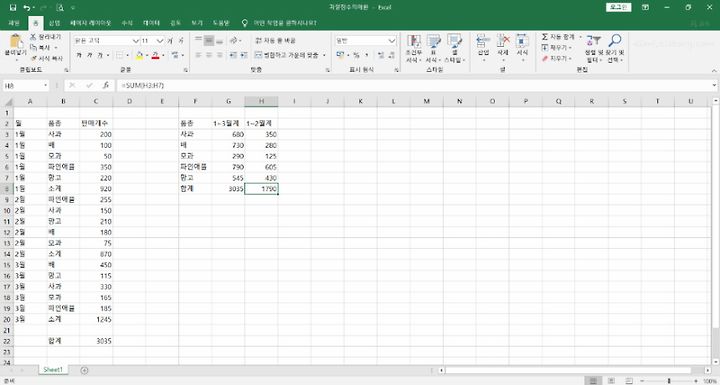Switch to Data (데이터) tab
720x385 pixels.
[x=151, y=23]
